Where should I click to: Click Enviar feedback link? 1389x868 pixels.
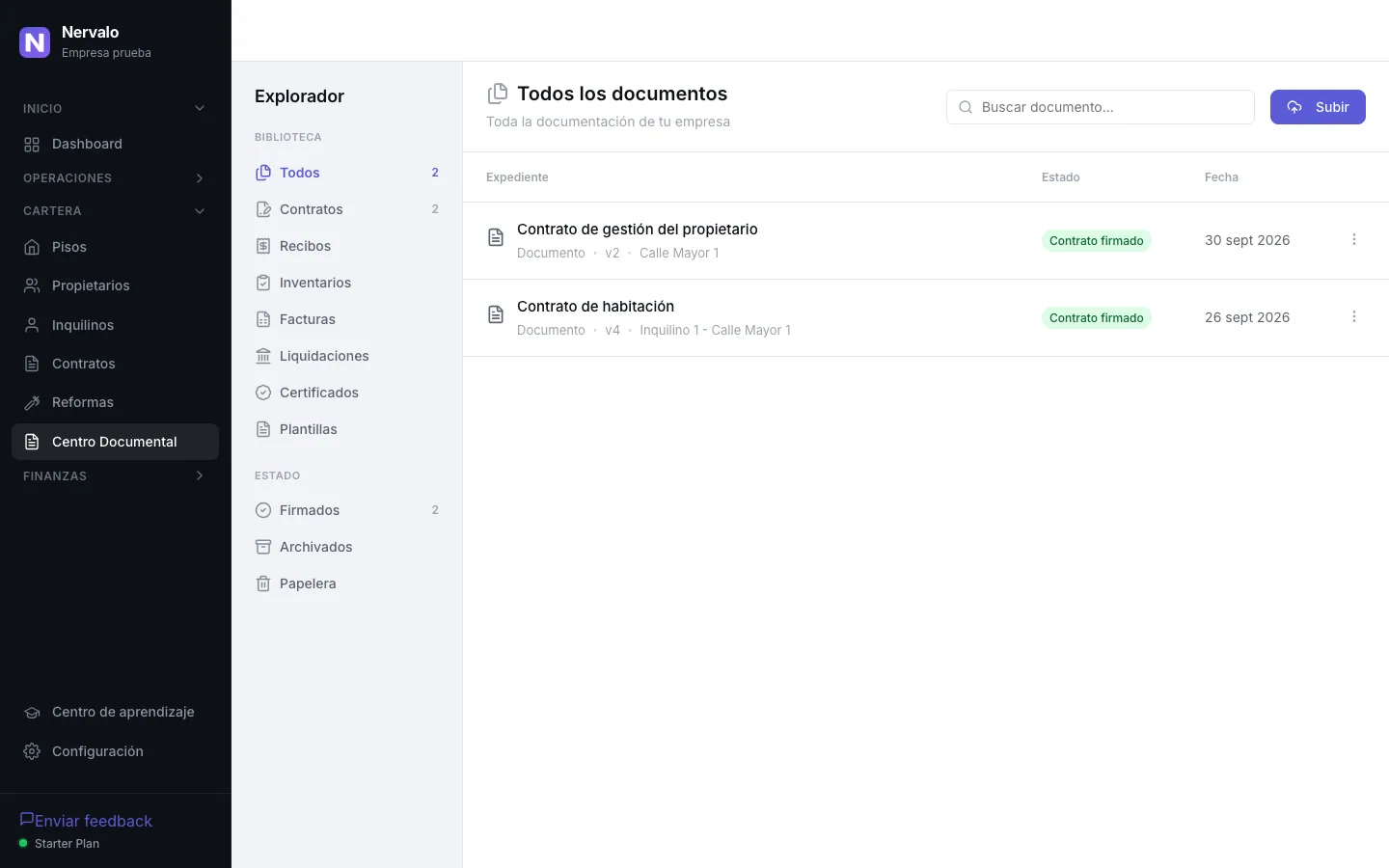click(86, 821)
